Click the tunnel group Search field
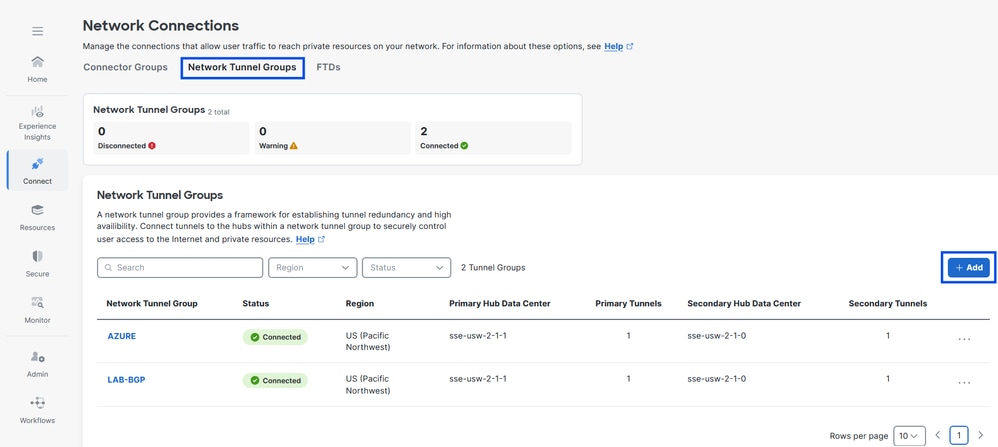998x447 pixels. pyautogui.click(x=180, y=268)
